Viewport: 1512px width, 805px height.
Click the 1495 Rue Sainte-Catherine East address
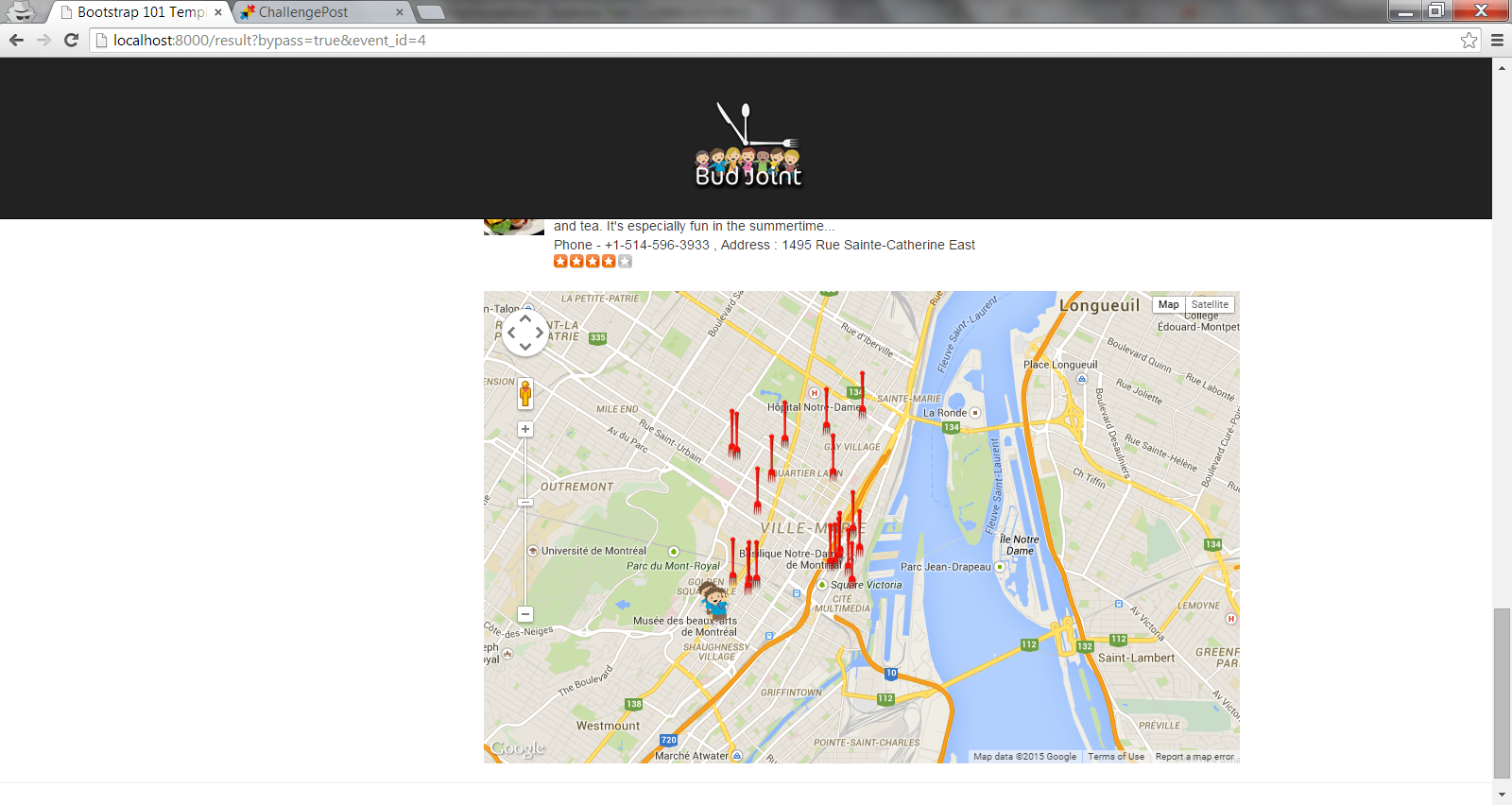pos(878,245)
